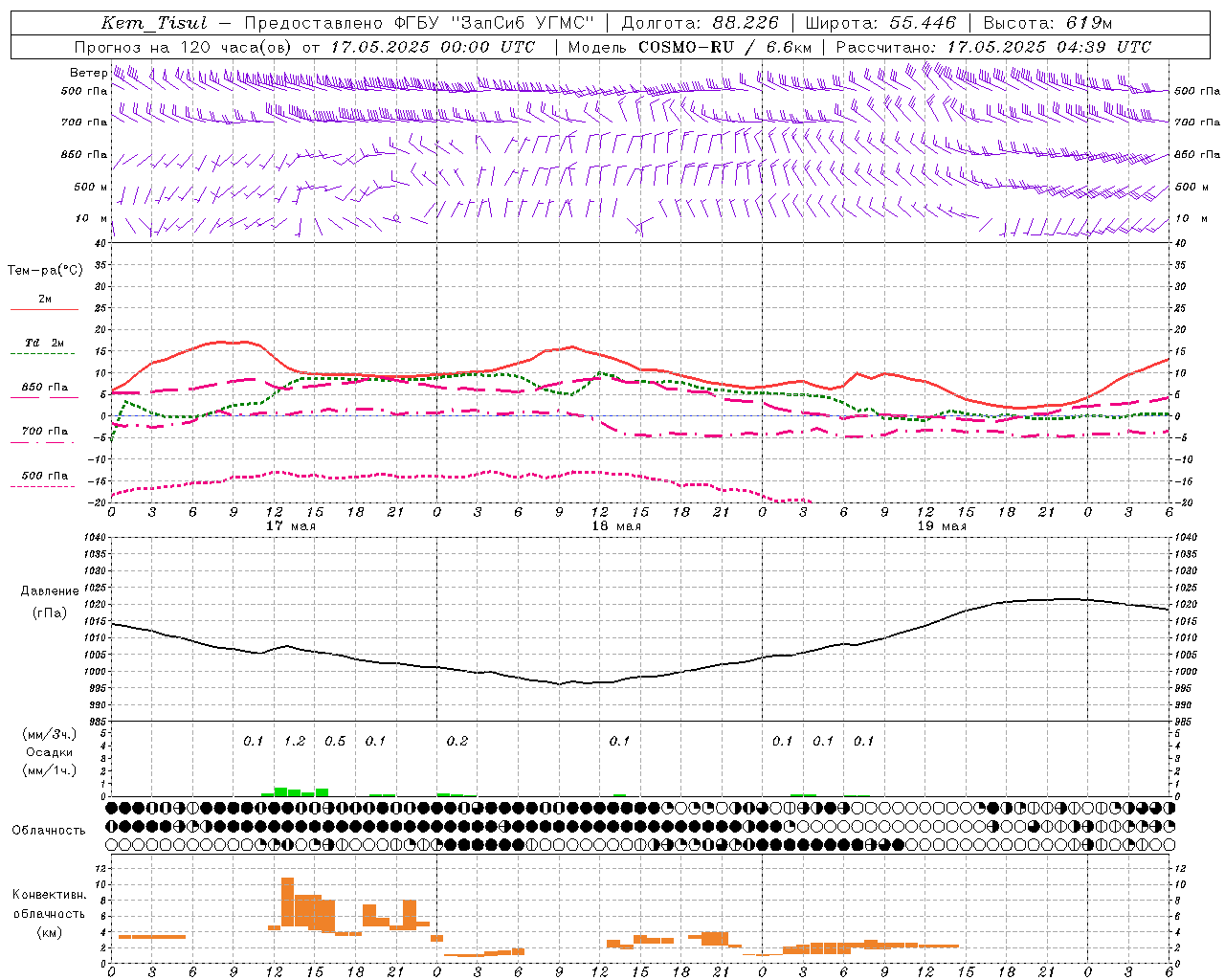This screenshot has height=980, width=1225.
Task: Click the (км) unit under convective cloudiness
Action: tap(50, 932)
